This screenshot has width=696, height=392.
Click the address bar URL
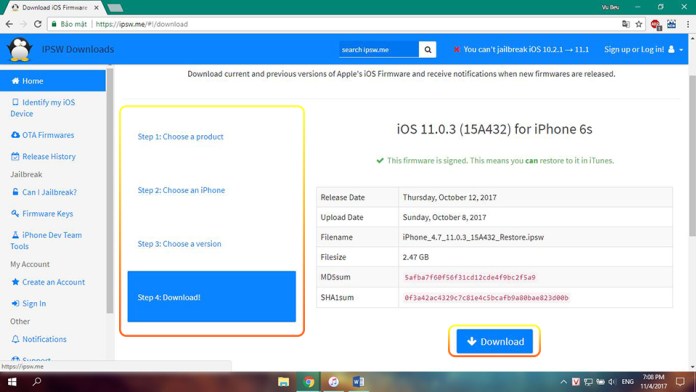click(142, 24)
